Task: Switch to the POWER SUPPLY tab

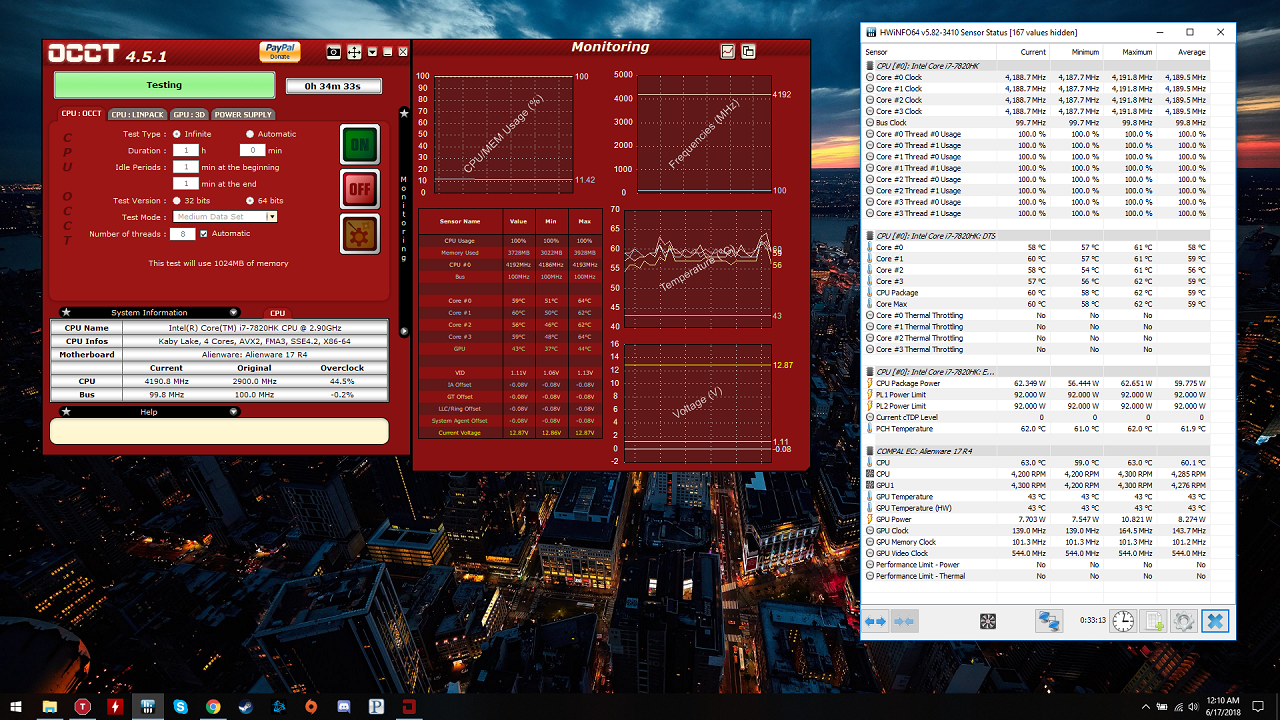Action: [x=243, y=114]
